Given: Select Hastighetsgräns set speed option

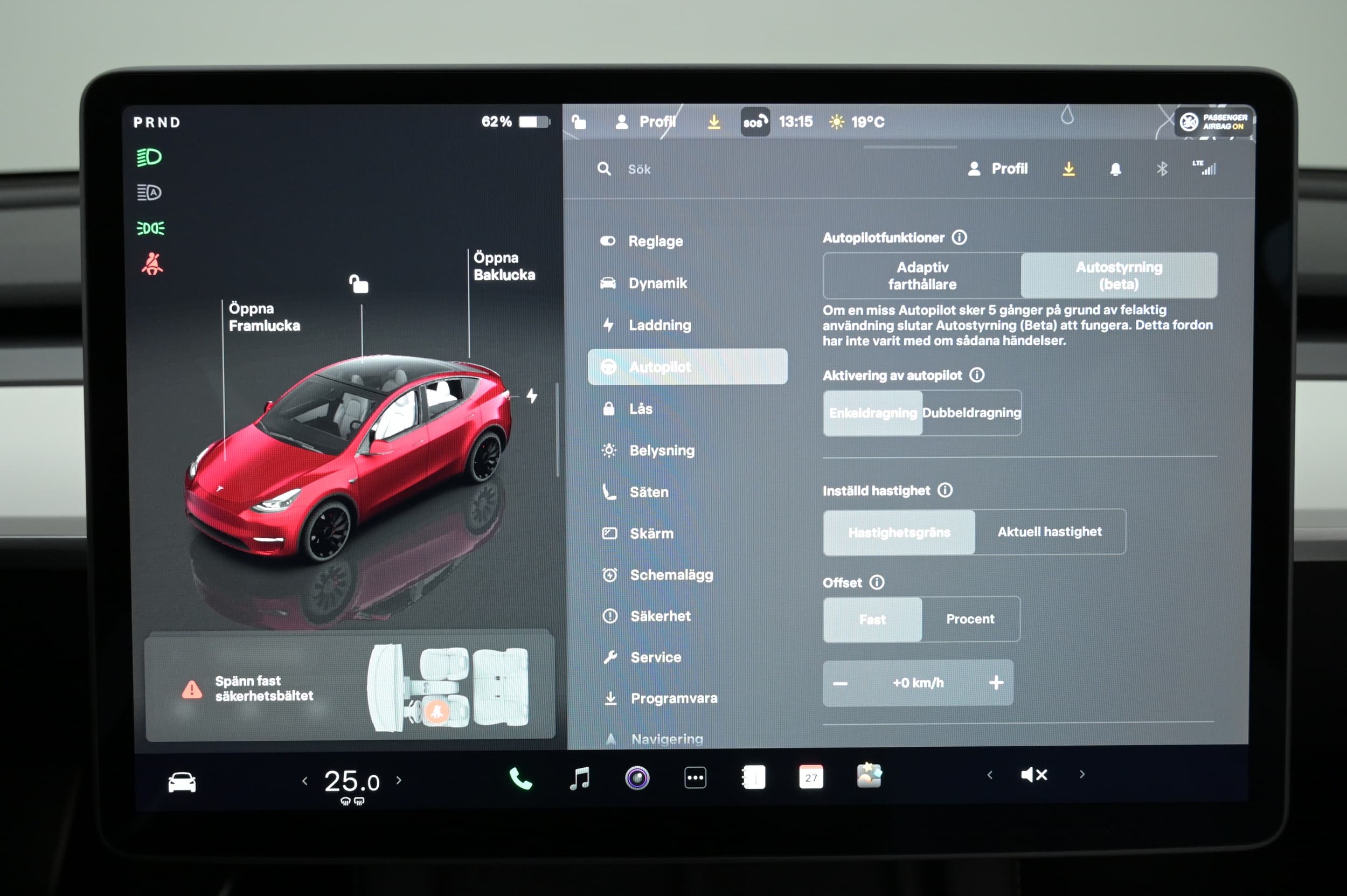Looking at the screenshot, I should (x=899, y=532).
